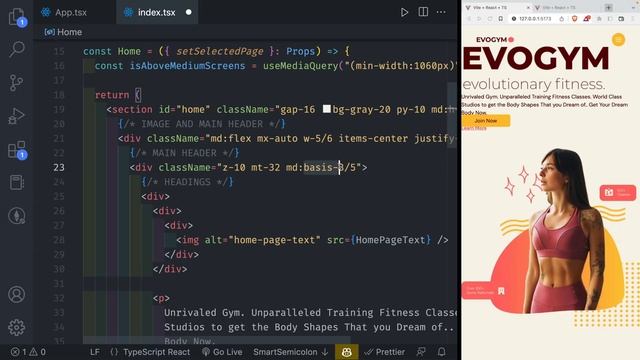The width and height of the screenshot is (640, 360).
Task: Open the notifications bell in status bar
Action: click(441, 352)
